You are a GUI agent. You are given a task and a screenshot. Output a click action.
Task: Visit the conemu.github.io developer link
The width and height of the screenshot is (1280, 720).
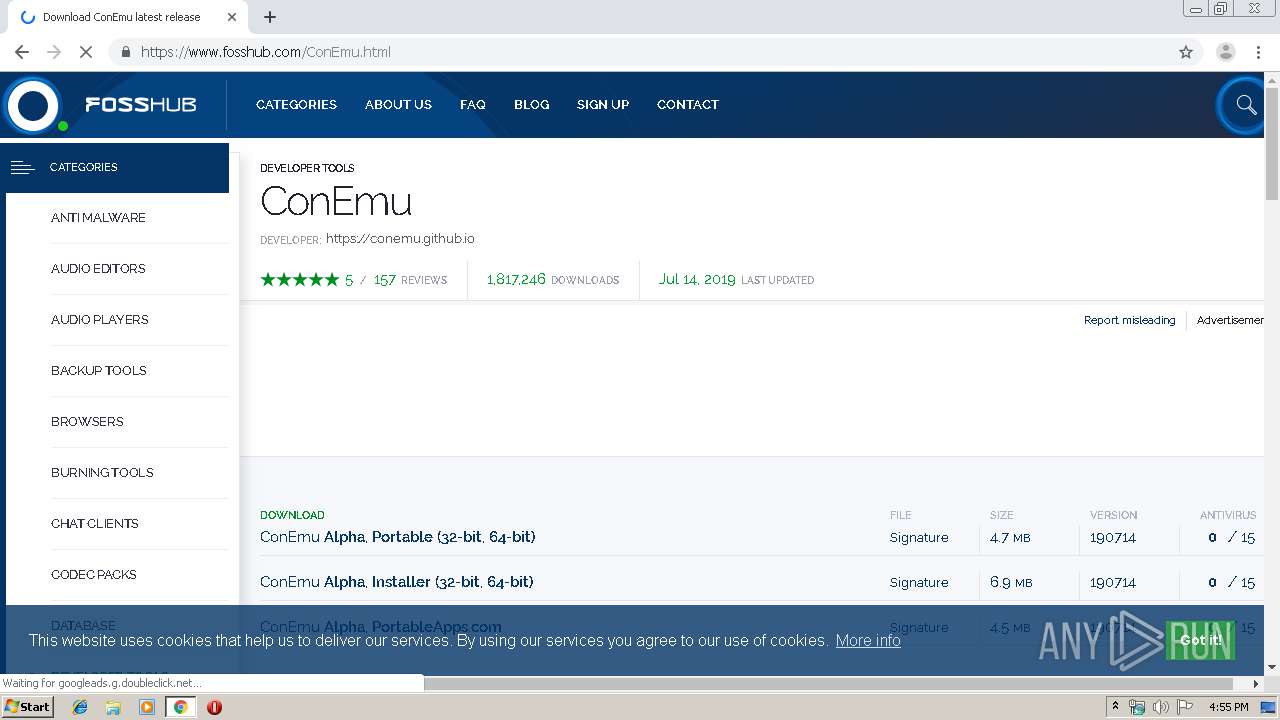[x=400, y=239]
